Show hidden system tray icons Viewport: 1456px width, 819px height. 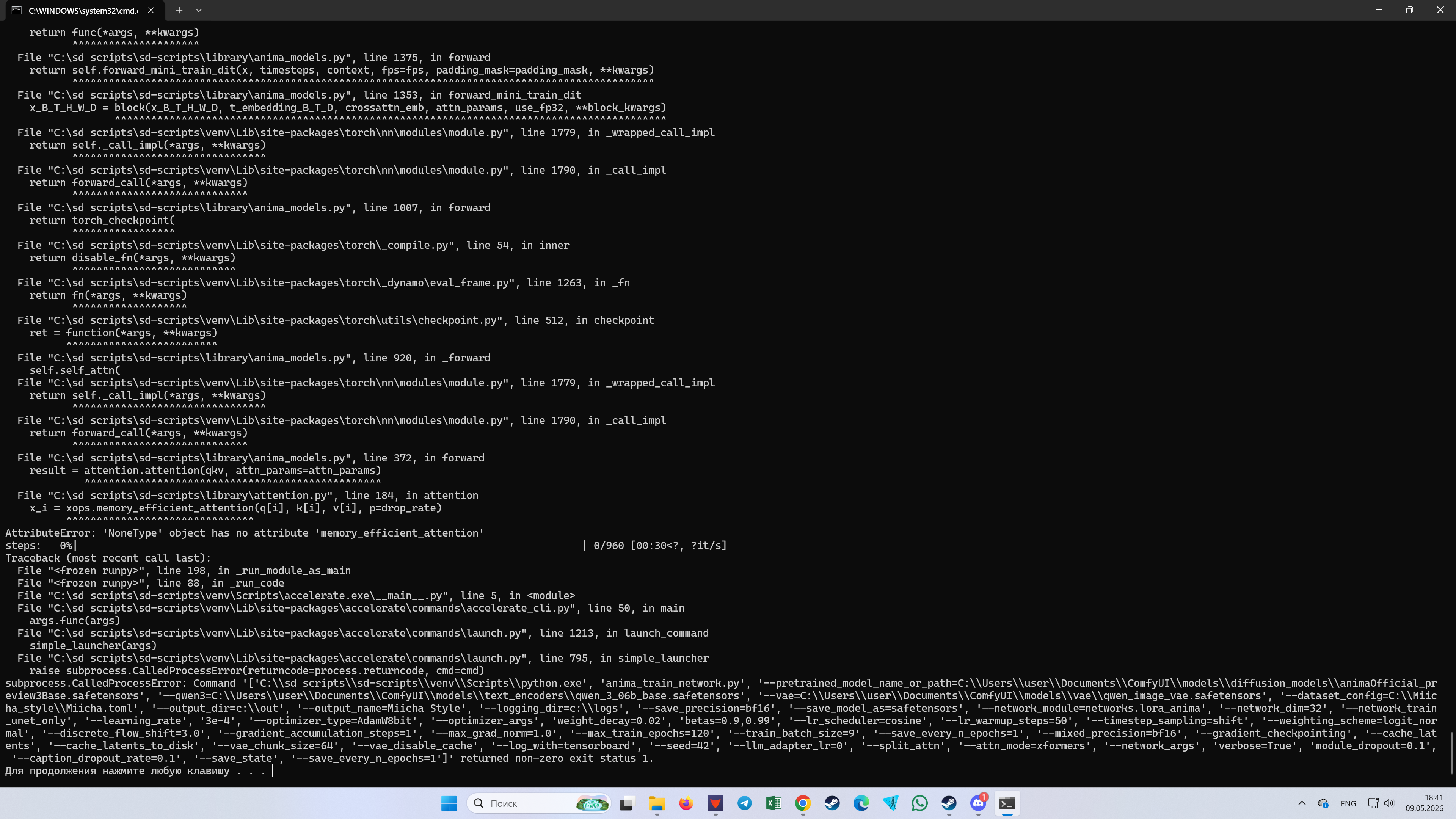point(1302,803)
